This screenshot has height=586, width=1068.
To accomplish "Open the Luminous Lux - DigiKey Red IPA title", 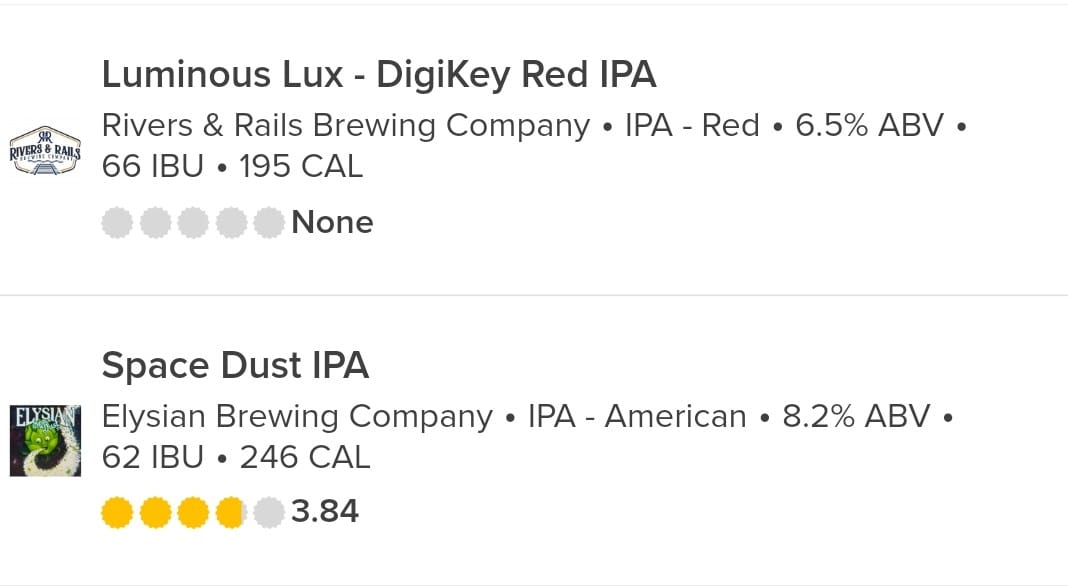I will point(379,74).
